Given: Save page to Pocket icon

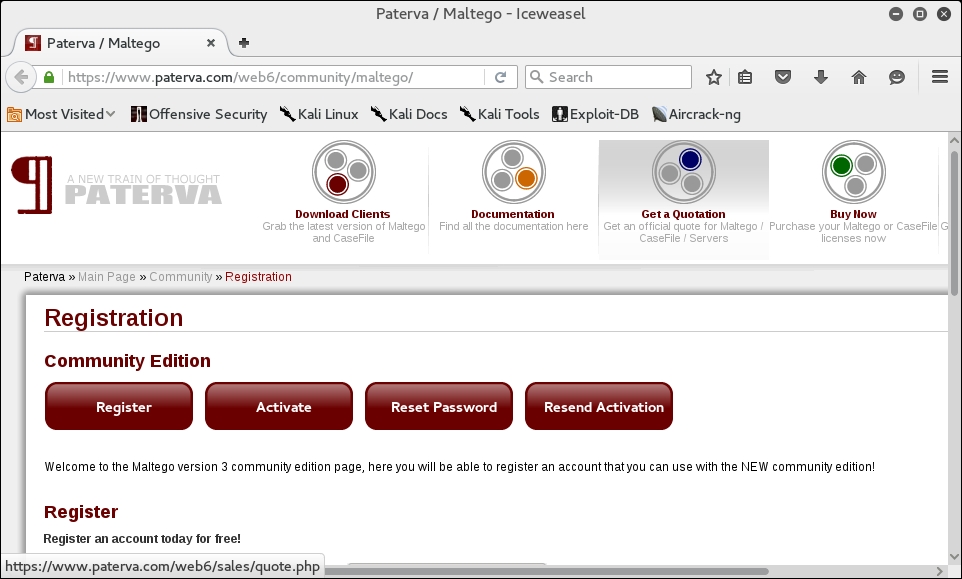Looking at the screenshot, I should coord(783,77).
